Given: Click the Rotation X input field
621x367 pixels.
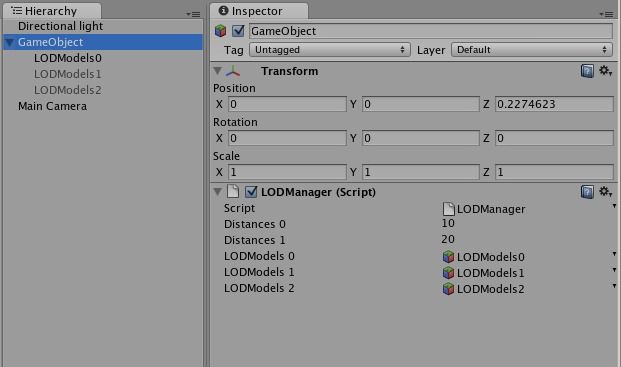Looking at the screenshot, I should (287, 138).
